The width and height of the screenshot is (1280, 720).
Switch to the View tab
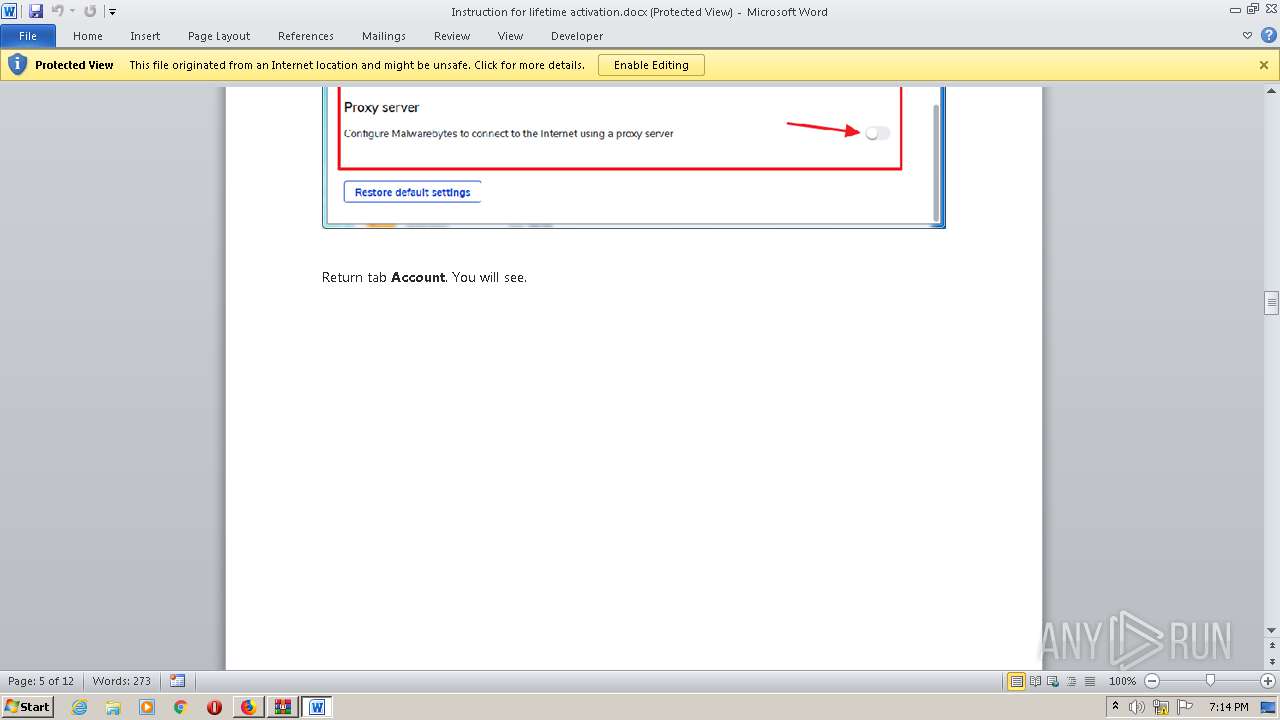[511, 36]
